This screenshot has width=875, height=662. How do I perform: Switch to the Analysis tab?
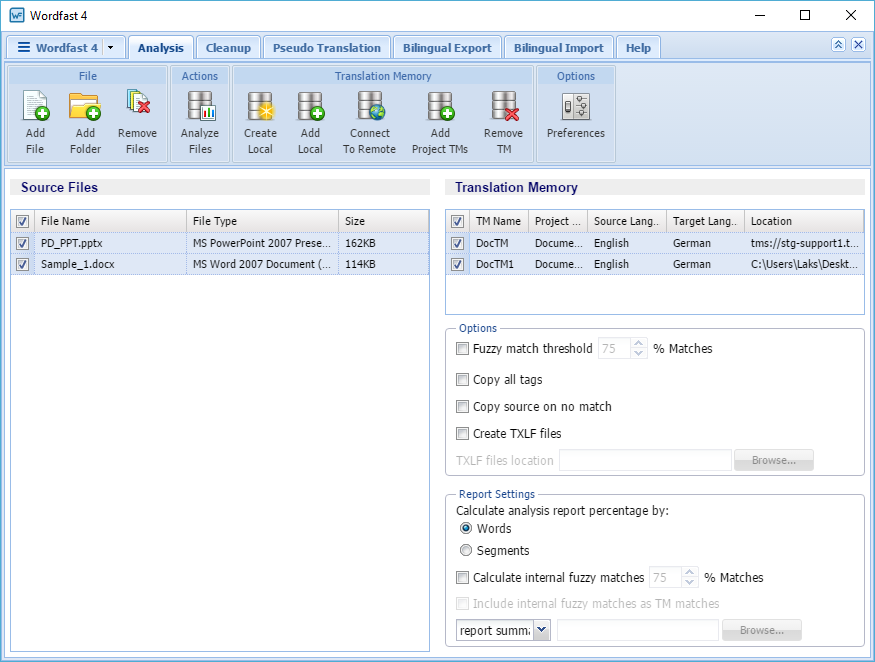161,47
